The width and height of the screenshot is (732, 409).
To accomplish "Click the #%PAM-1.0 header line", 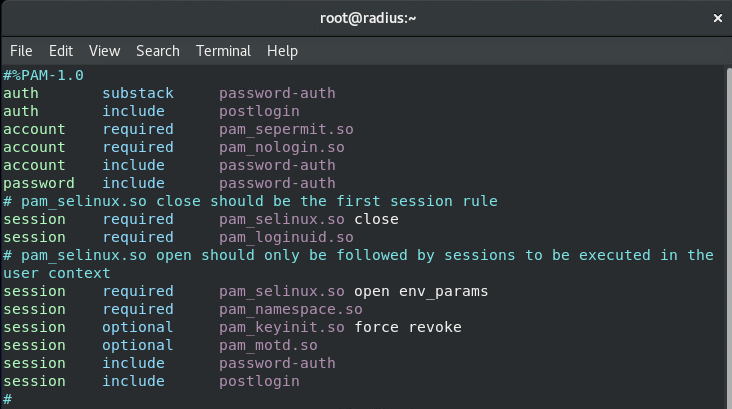I will click(43, 75).
